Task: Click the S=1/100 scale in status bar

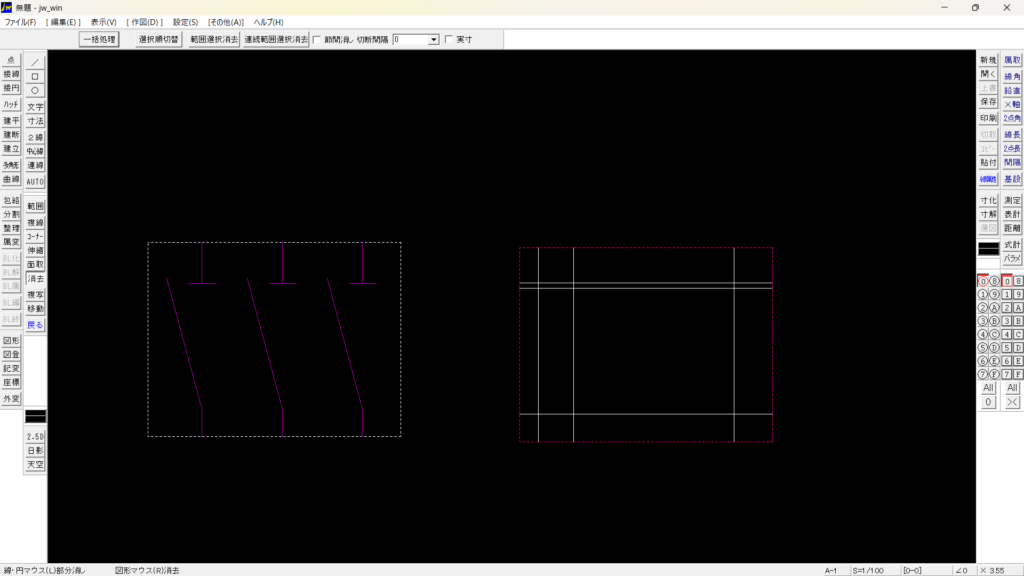Action: coord(868,570)
